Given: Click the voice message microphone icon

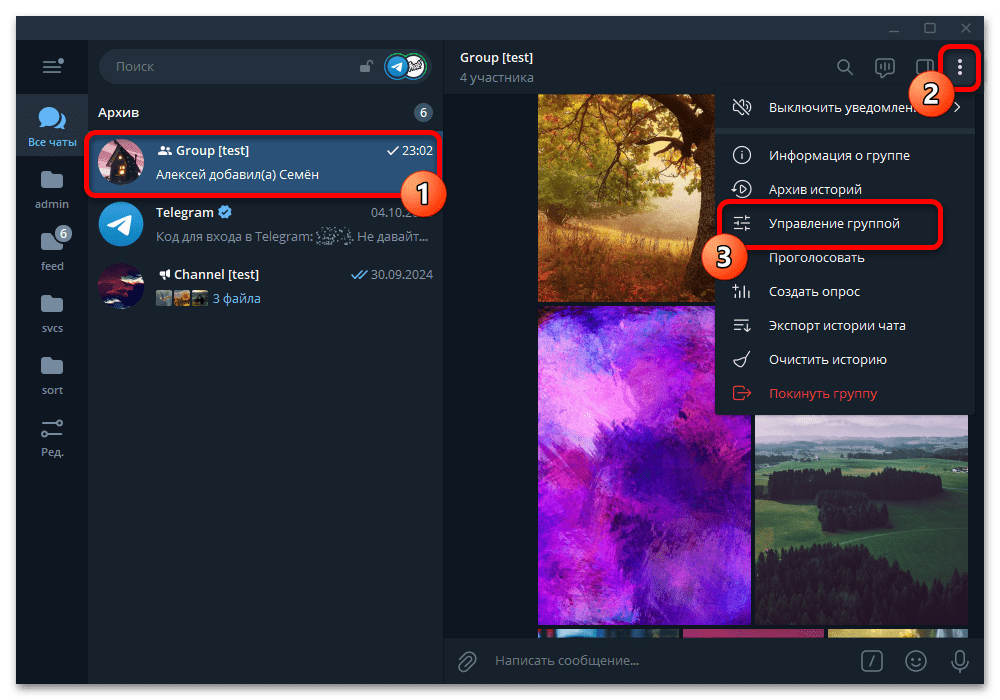Looking at the screenshot, I should (960, 661).
